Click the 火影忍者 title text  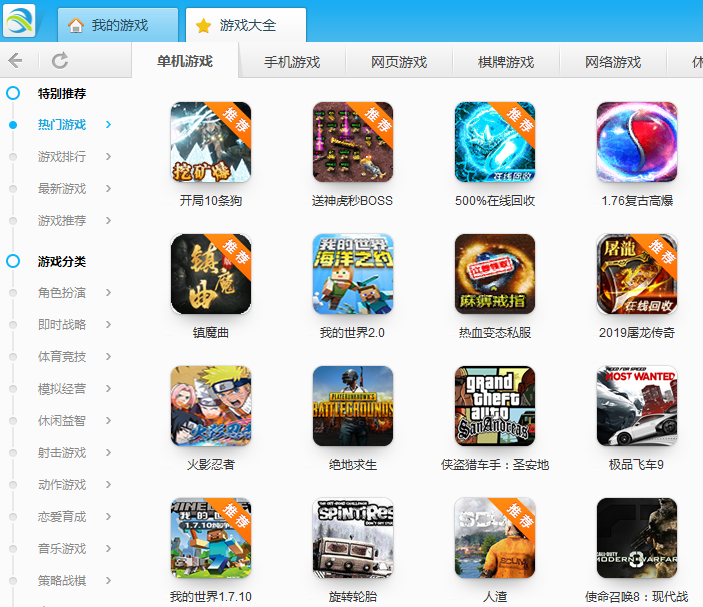coord(211,465)
